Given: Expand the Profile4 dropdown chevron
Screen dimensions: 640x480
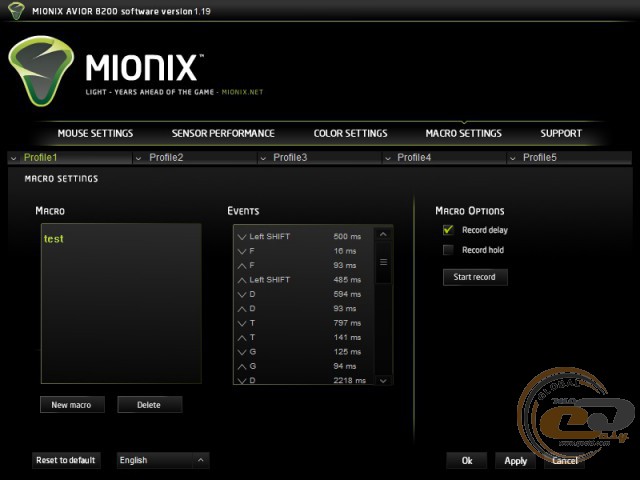Looking at the screenshot, I should tap(388, 158).
